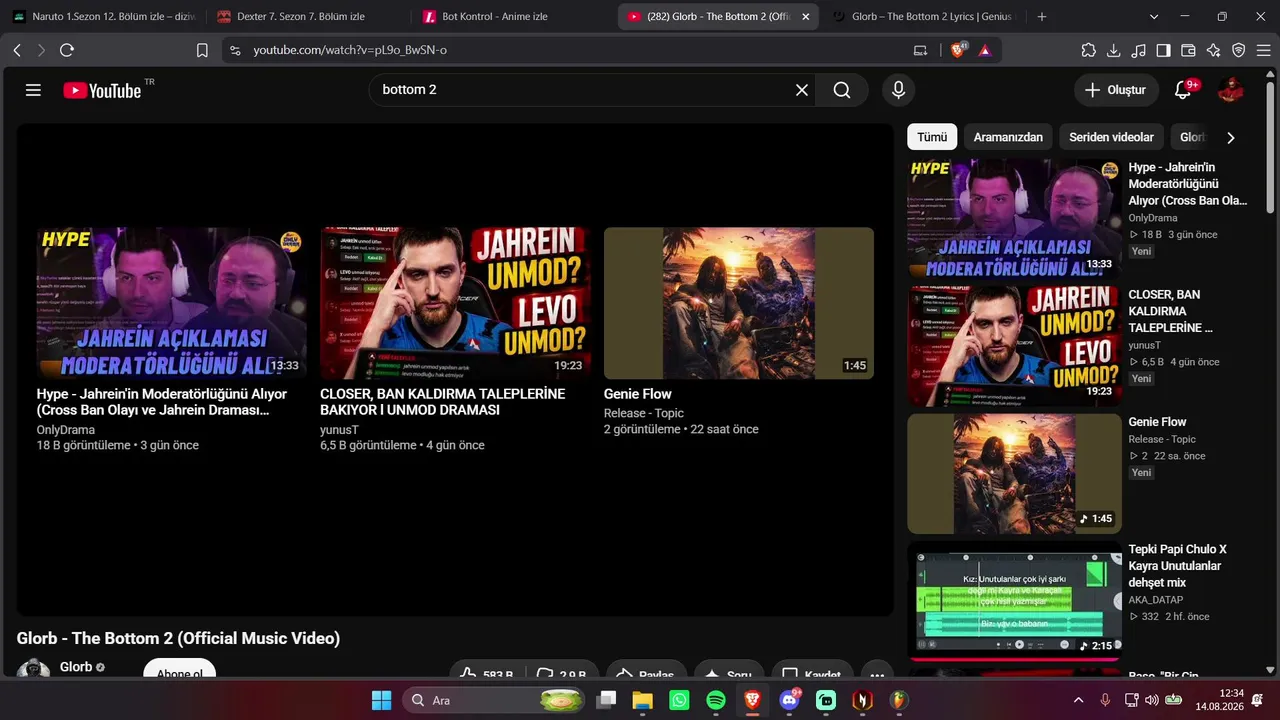Bookmark this page in the address bar
Image resolution: width=1280 pixels, height=720 pixels.
click(202, 50)
